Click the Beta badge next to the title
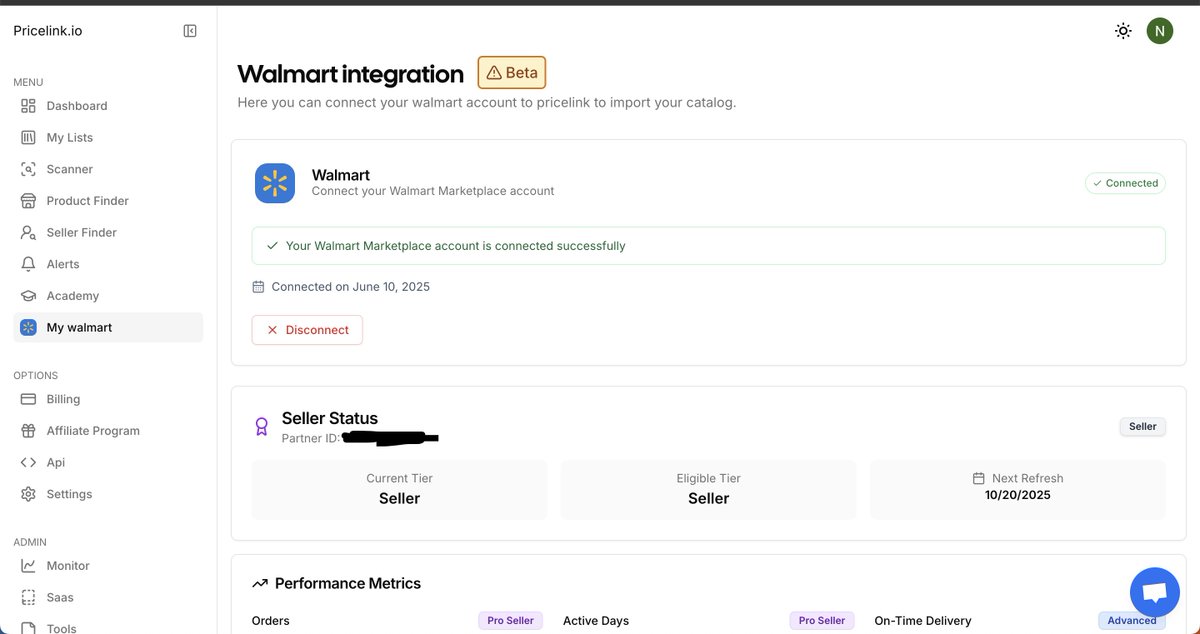 click(511, 72)
